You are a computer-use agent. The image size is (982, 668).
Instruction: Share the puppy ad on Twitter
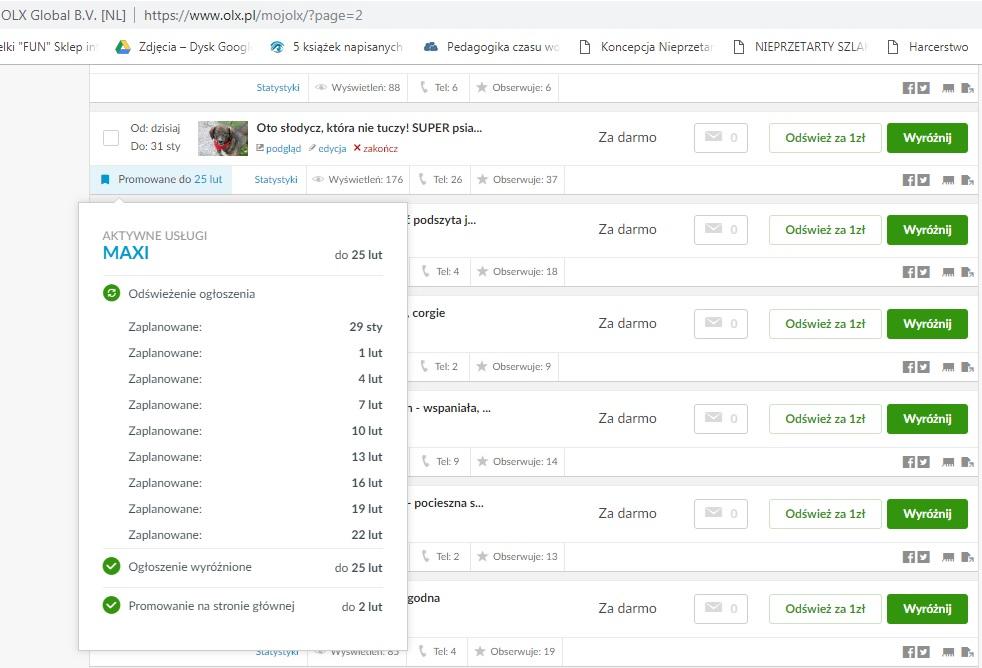(x=923, y=180)
